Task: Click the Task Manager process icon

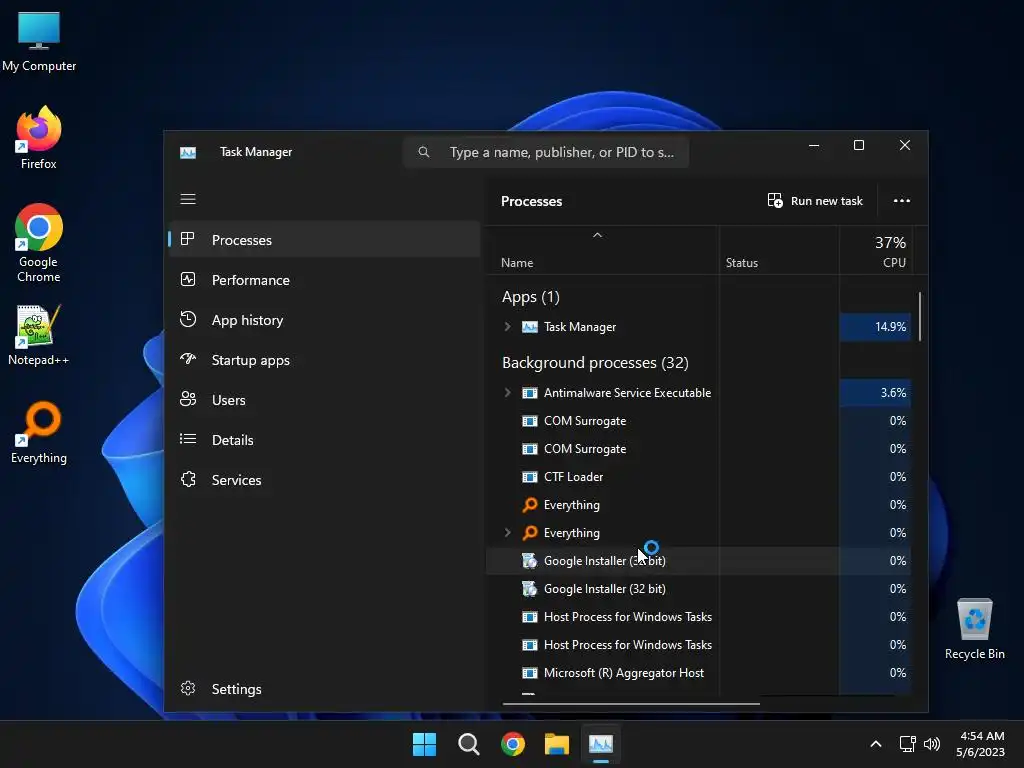Action: pos(530,327)
